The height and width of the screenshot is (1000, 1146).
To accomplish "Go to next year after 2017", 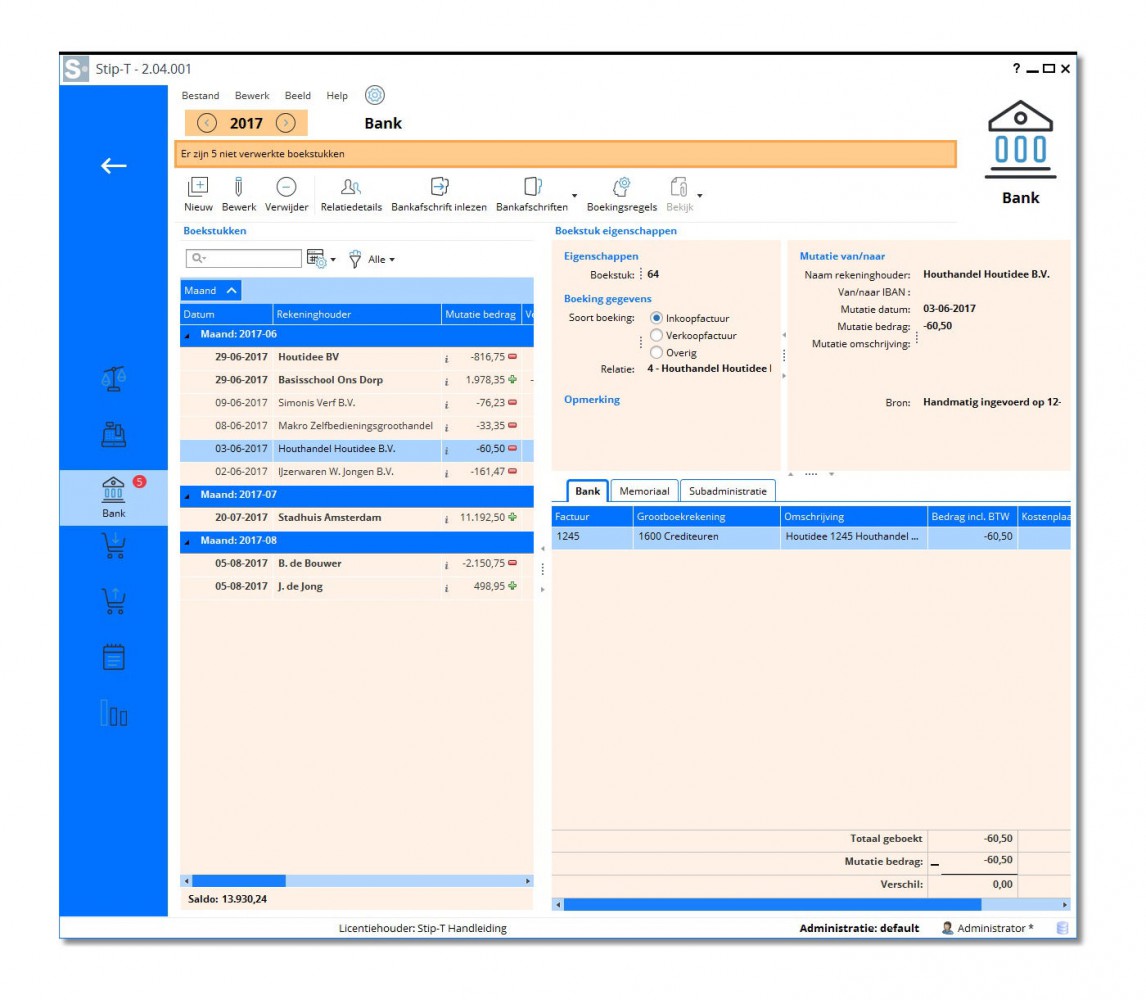I will coord(285,123).
